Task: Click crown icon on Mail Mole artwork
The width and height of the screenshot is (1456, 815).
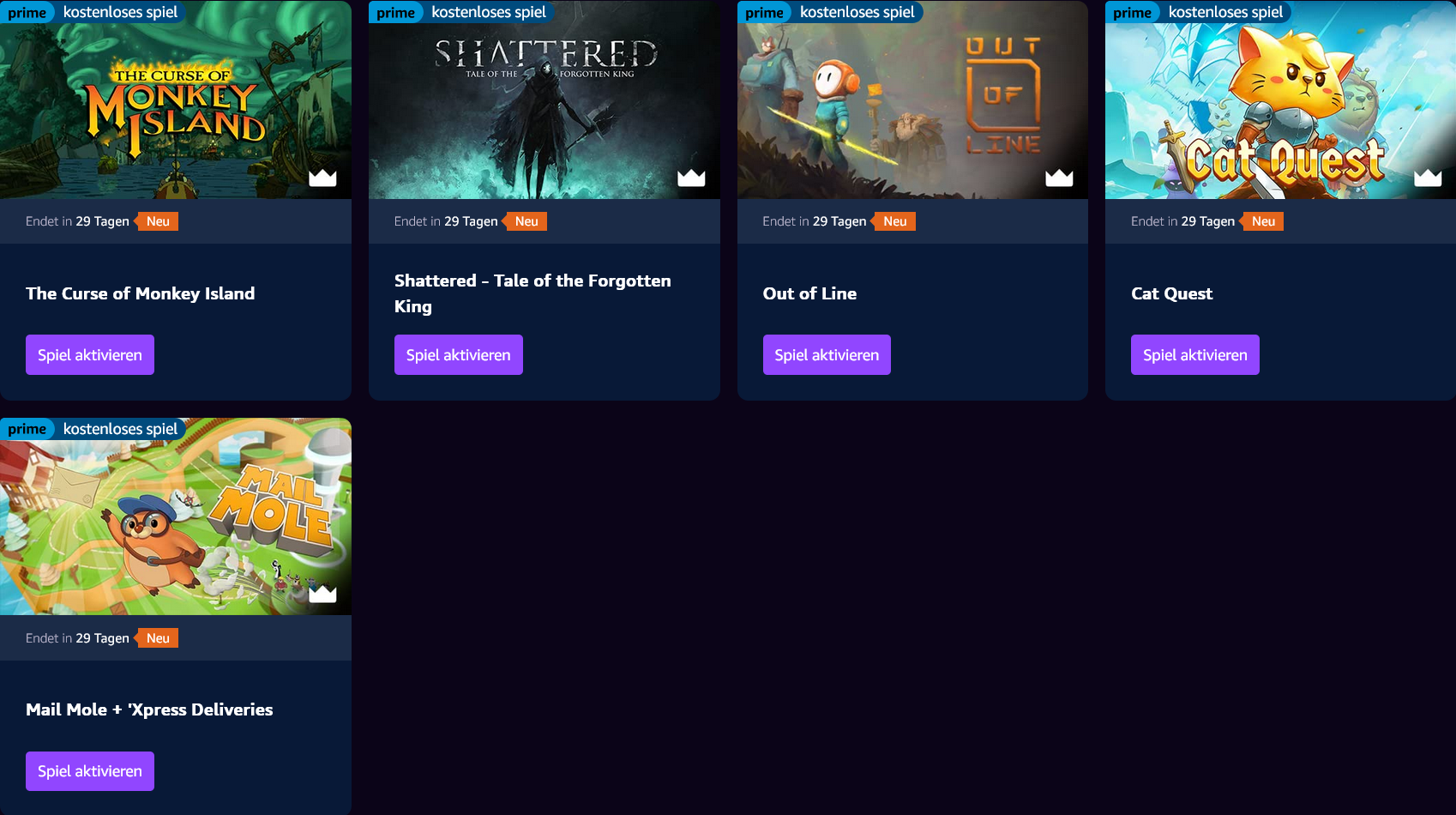Action: (x=322, y=594)
